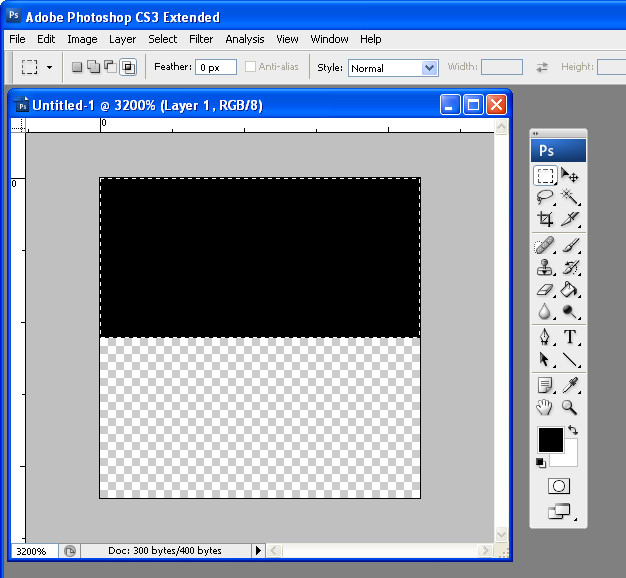The image size is (626, 578).
Task: Select the Path Selection tool
Action: [545, 359]
